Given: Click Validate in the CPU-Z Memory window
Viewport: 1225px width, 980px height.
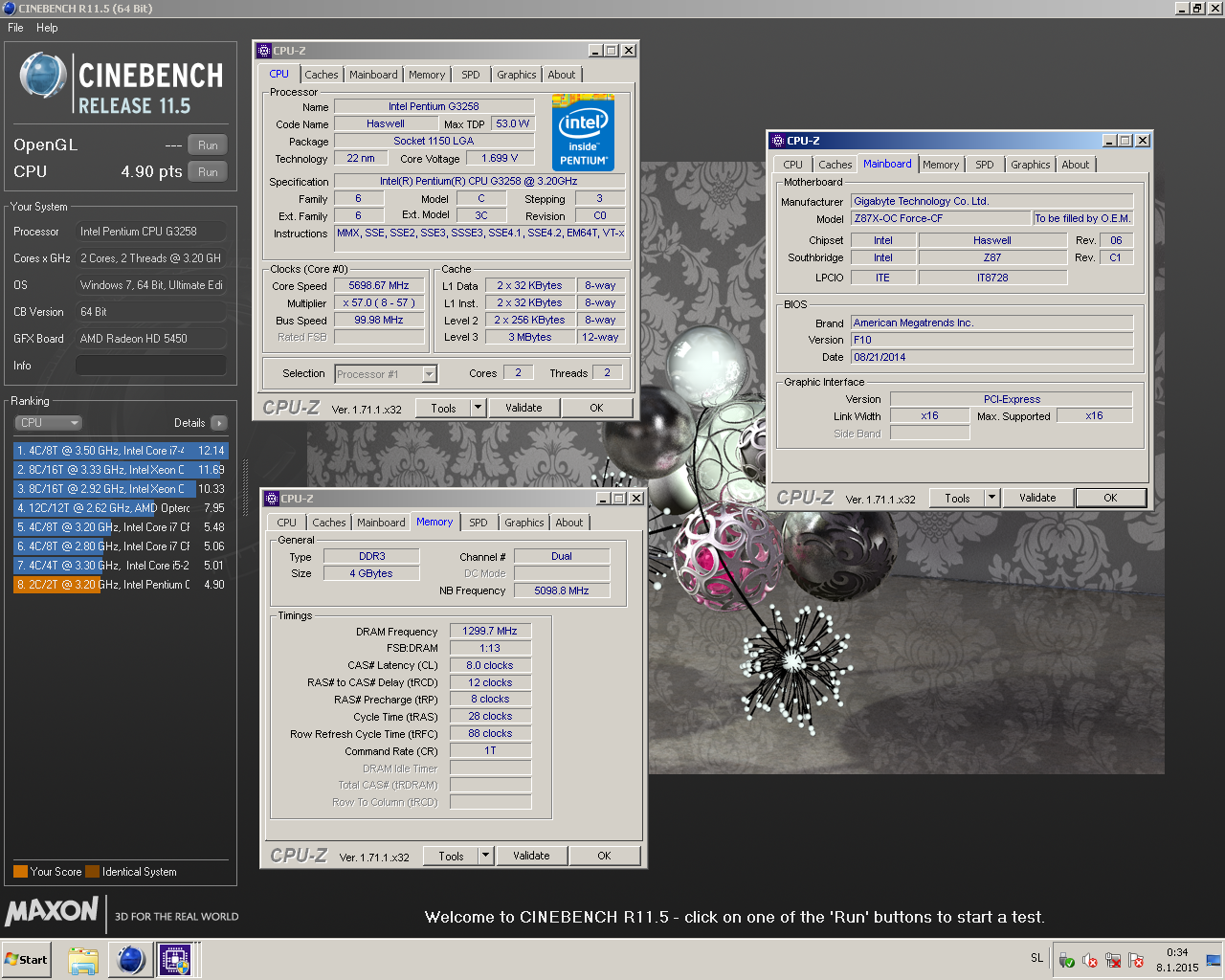Looking at the screenshot, I should click(531, 856).
